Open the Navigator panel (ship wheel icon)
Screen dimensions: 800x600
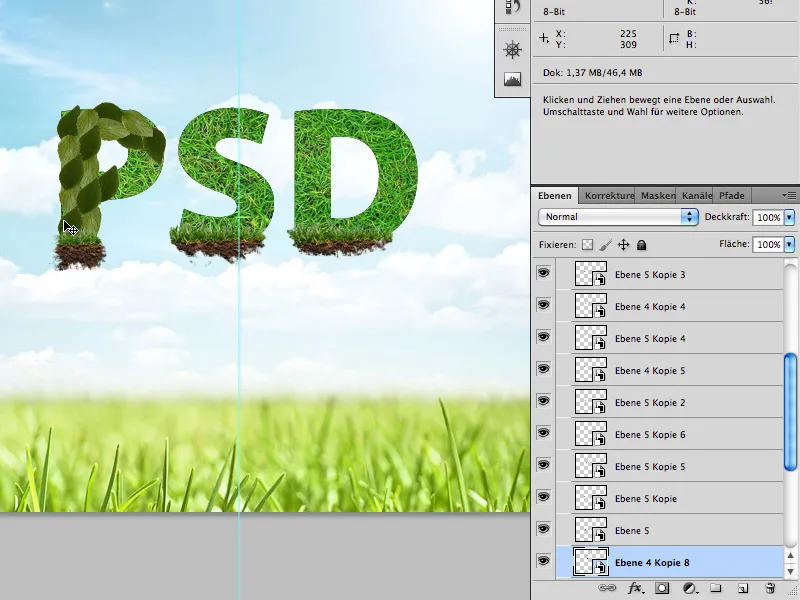click(512, 49)
